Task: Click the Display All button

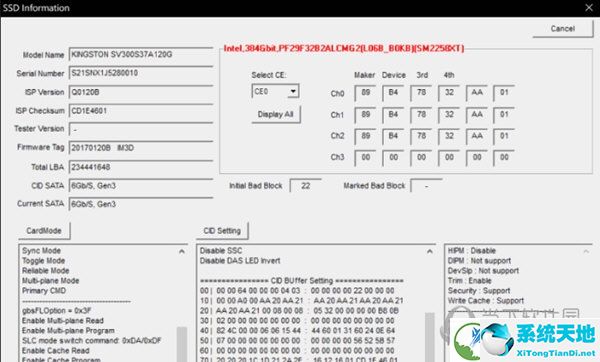Action: tap(276, 114)
